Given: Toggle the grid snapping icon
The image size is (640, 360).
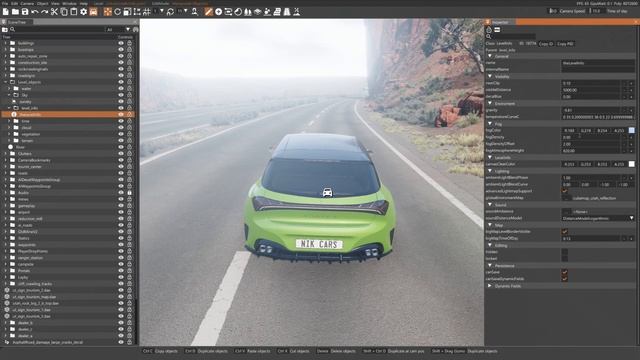Looking at the screenshot, I should coord(147,12).
